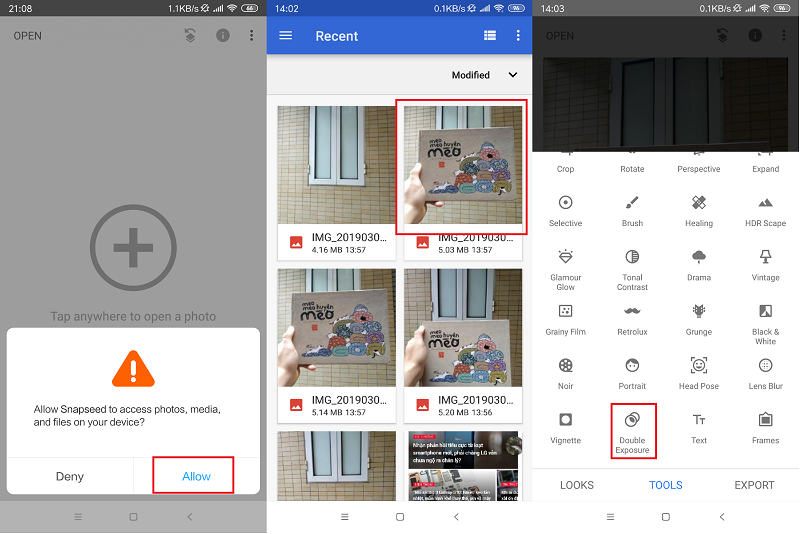This screenshot has width=800, height=534.
Task: Tap Android back button under tools screen
Action: (722, 517)
